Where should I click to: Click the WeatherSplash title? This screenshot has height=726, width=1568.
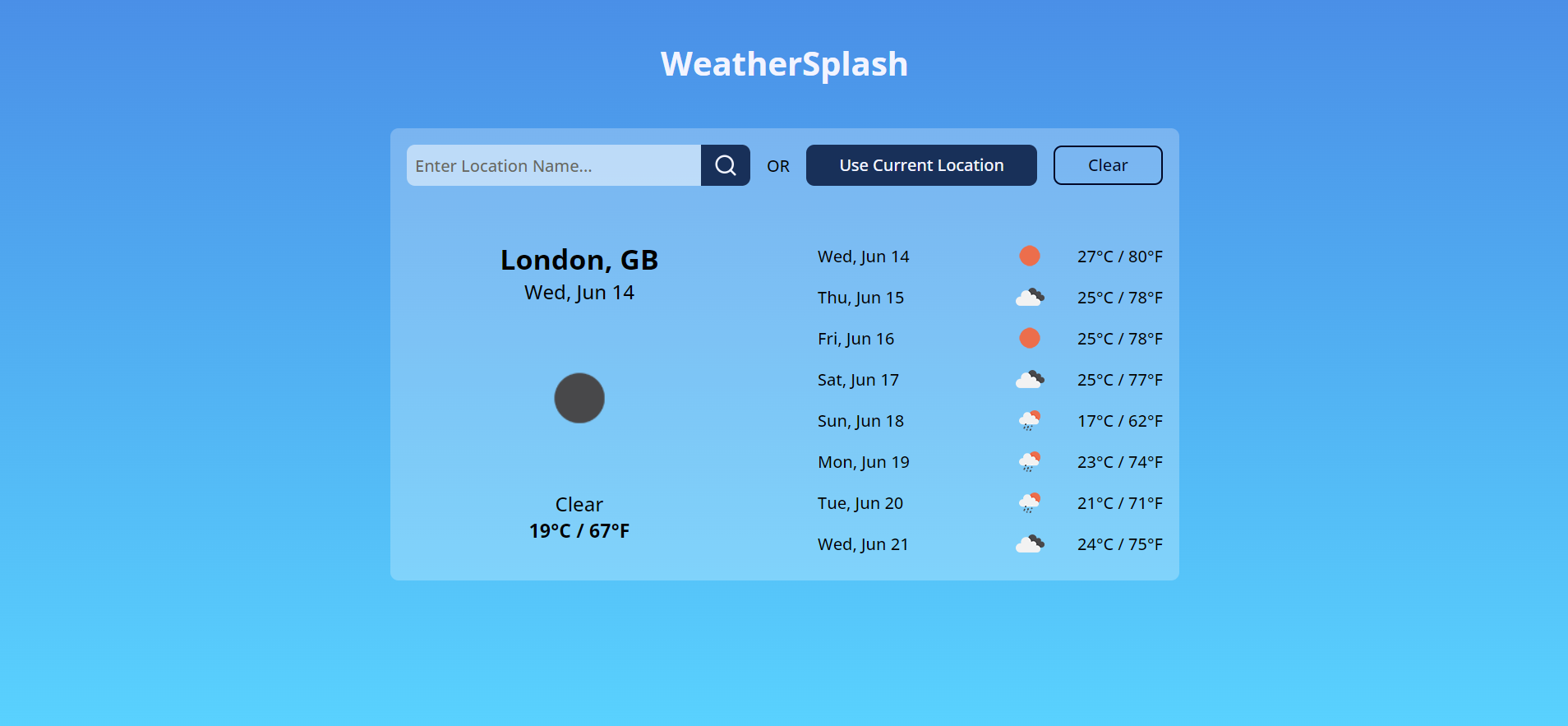click(784, 63)
